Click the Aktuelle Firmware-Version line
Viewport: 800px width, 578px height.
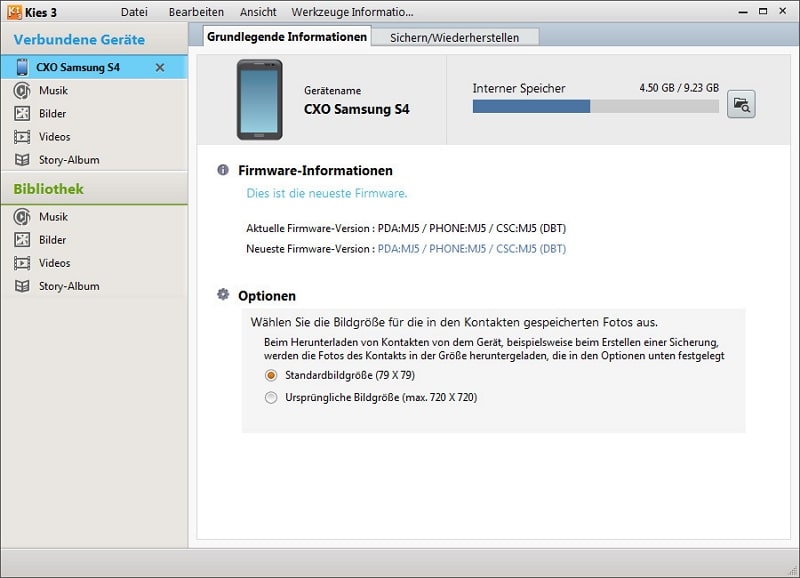[x=406, y=228]
